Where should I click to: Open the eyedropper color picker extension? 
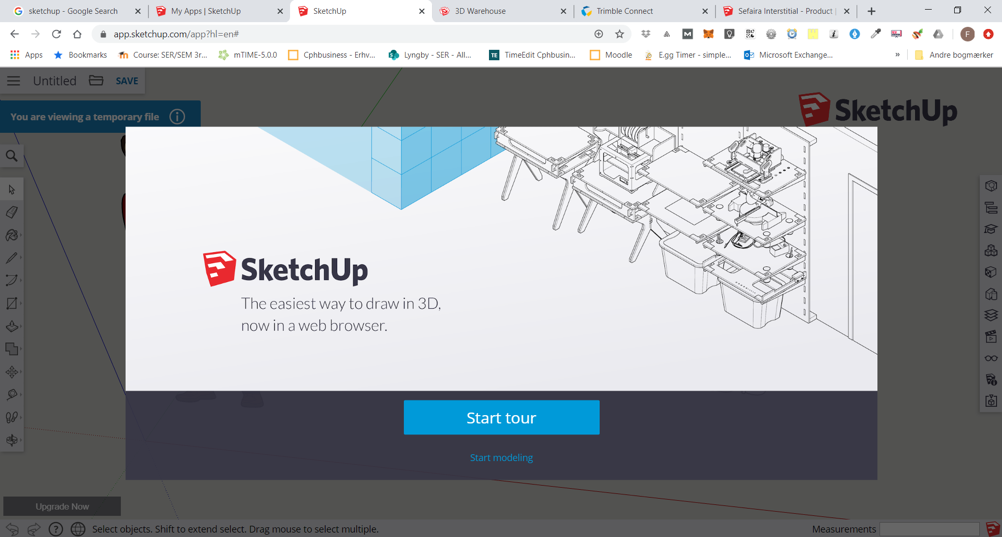coord(875,34)
